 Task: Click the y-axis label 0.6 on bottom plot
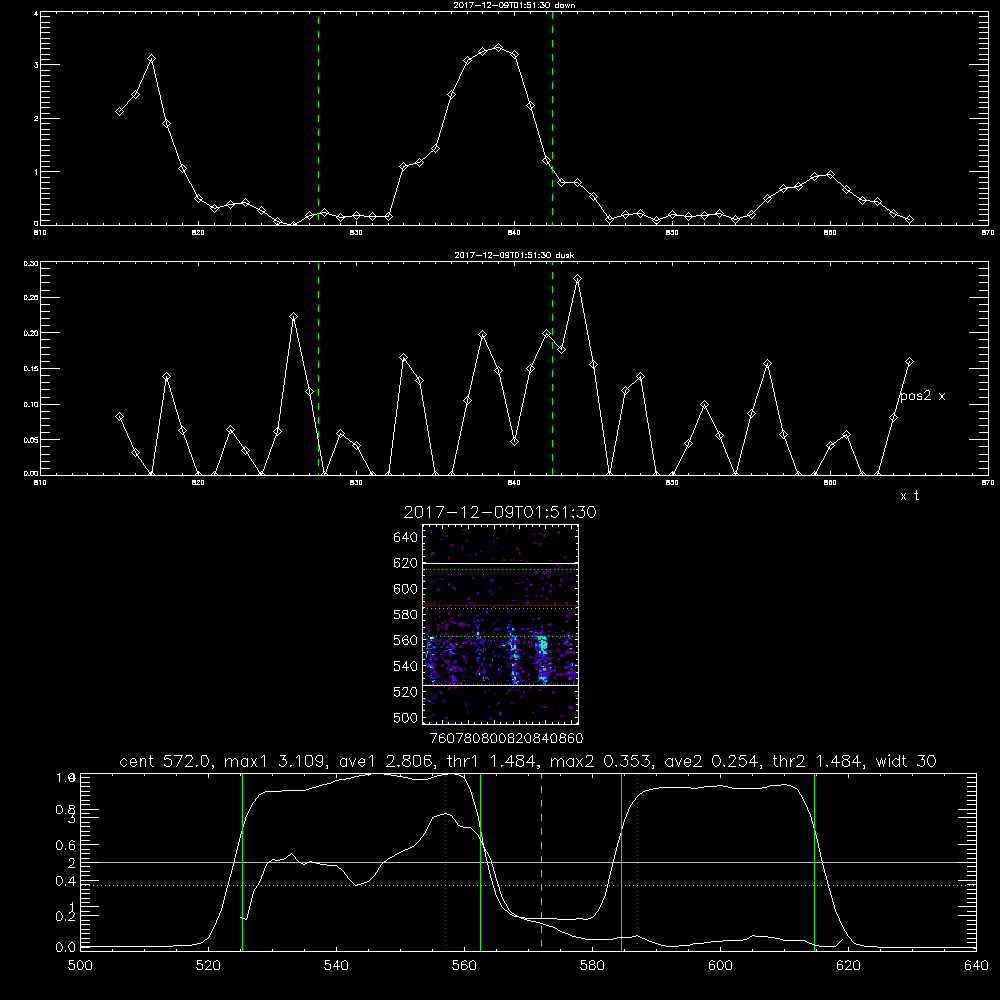[66, 845]
